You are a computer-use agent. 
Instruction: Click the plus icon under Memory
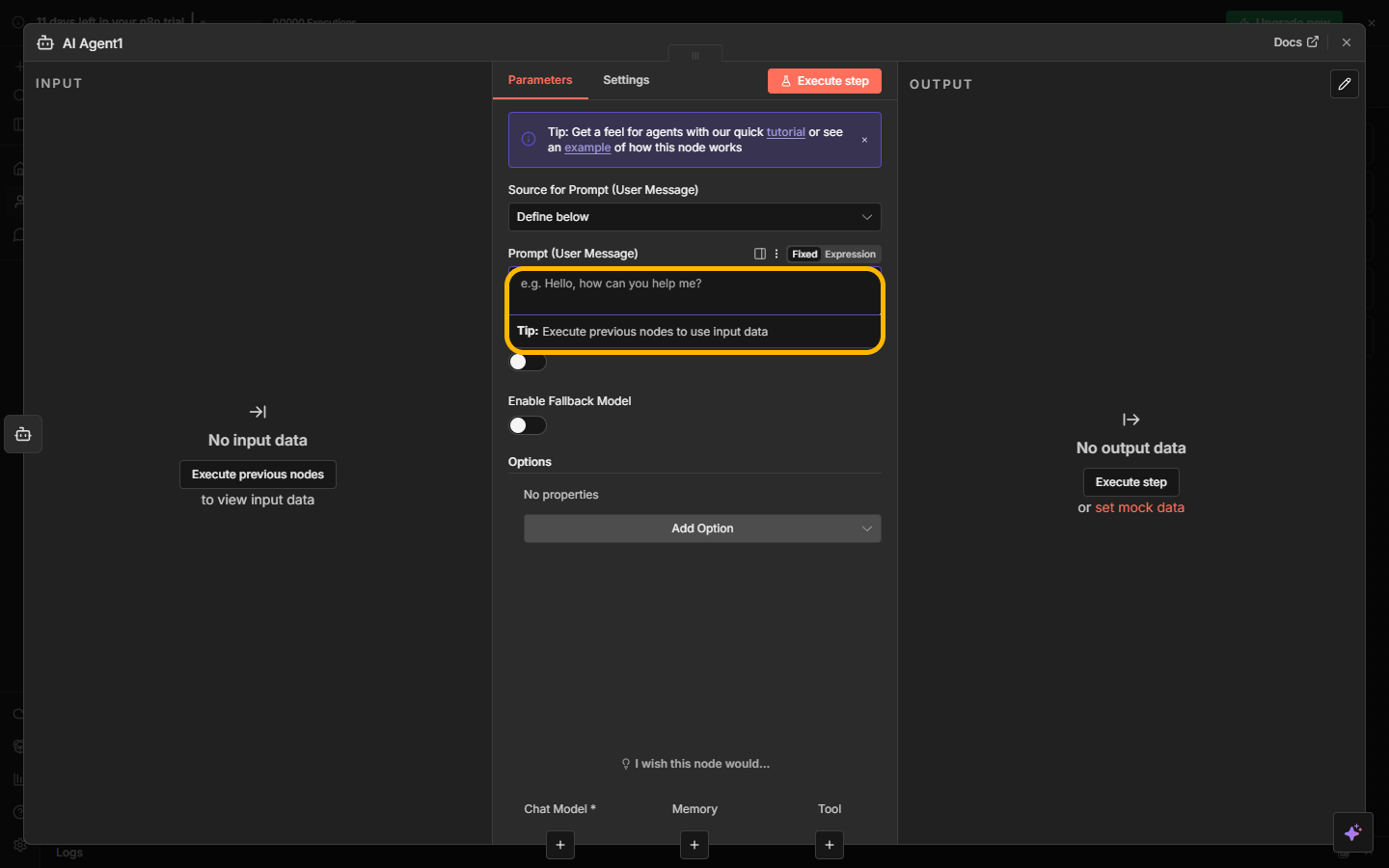(694, 845)
